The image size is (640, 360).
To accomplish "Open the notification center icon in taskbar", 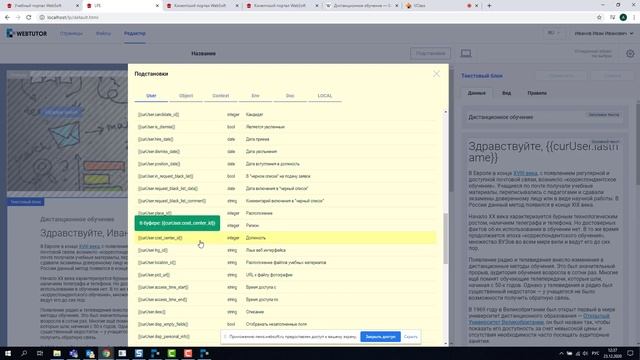I will [630, 353].
